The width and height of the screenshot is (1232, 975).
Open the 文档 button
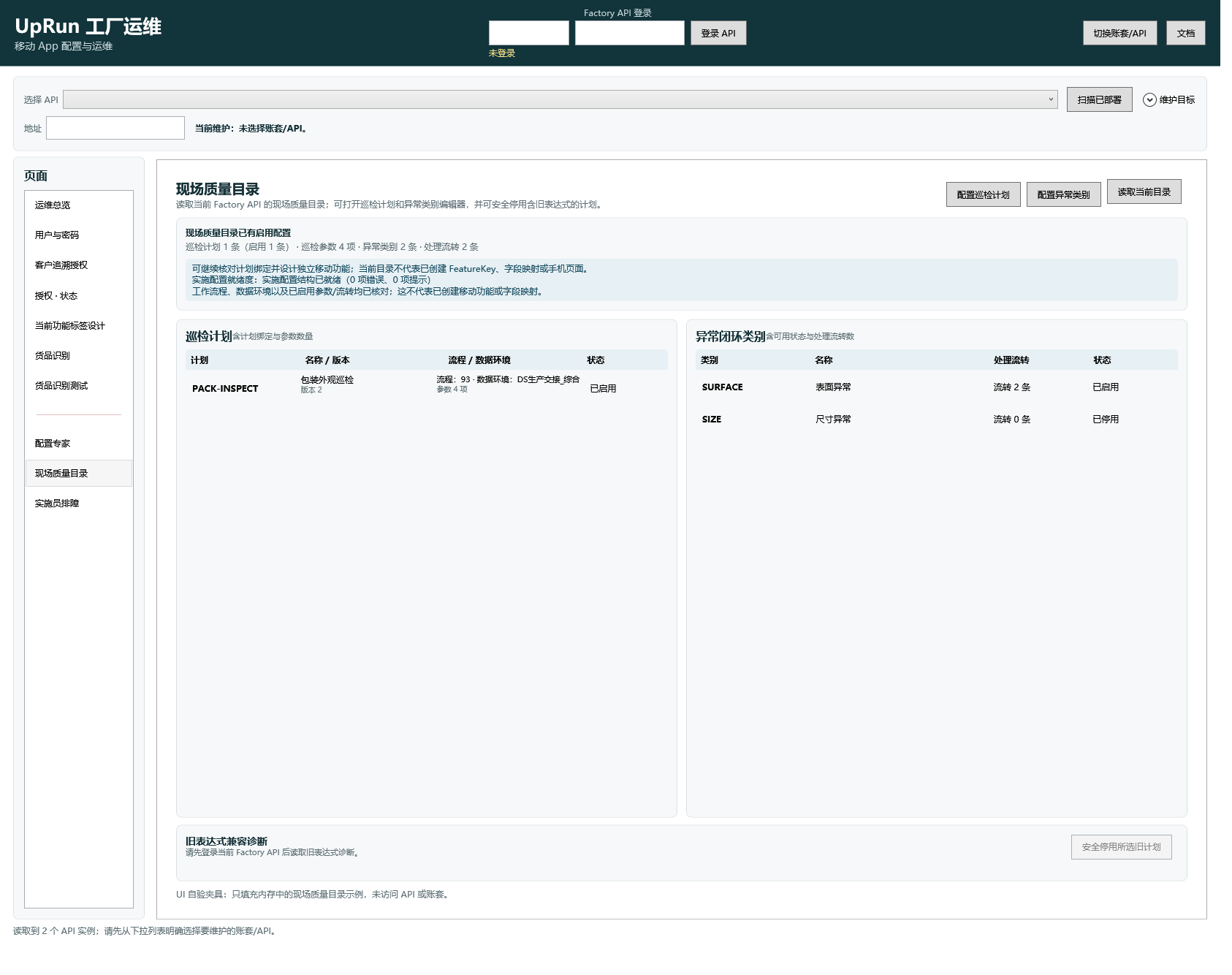1186,33
